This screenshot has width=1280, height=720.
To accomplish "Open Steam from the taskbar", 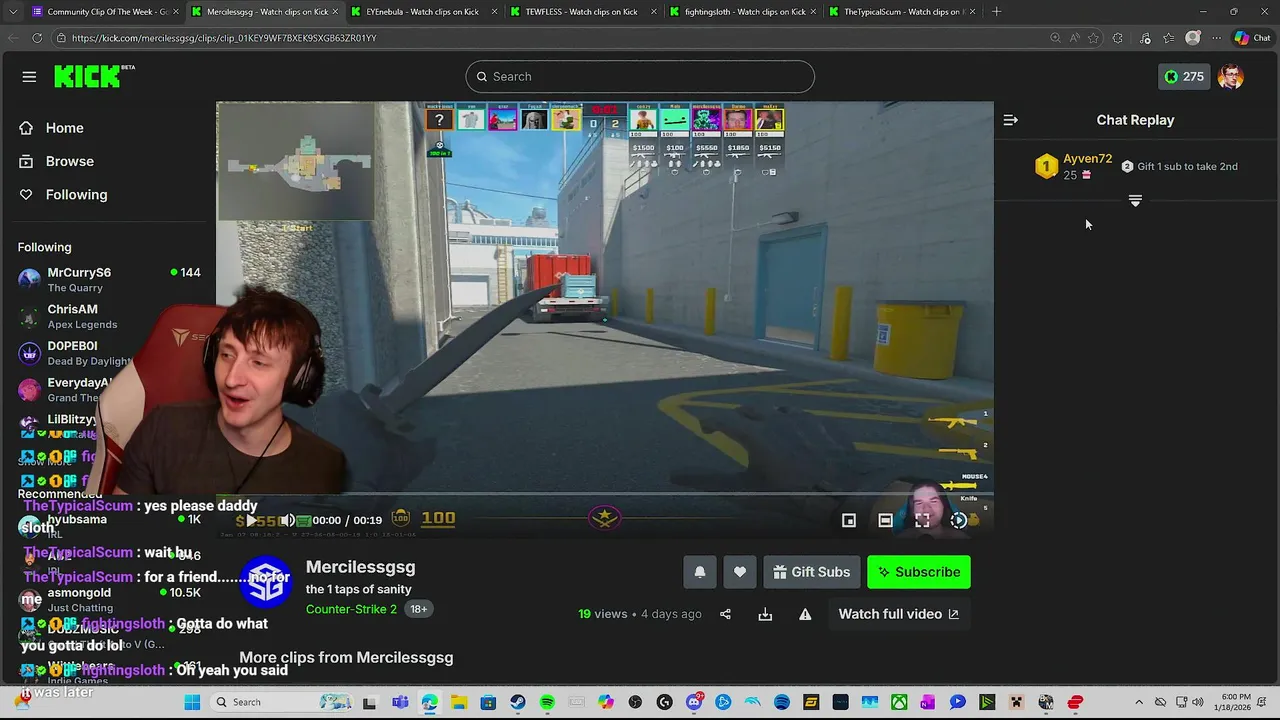I will pos(518,702).
